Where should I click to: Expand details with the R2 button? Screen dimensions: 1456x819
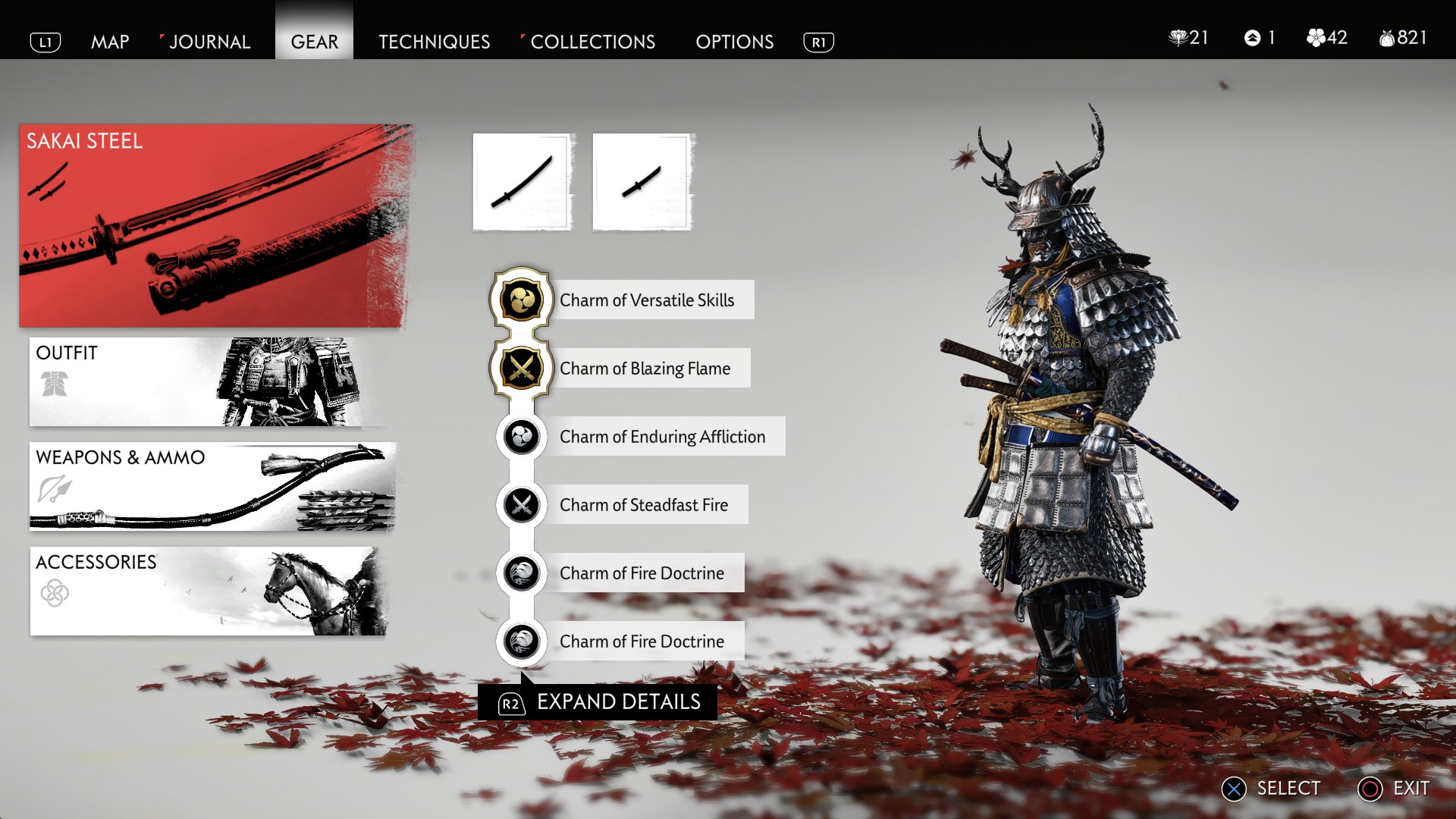click(598, 702)
